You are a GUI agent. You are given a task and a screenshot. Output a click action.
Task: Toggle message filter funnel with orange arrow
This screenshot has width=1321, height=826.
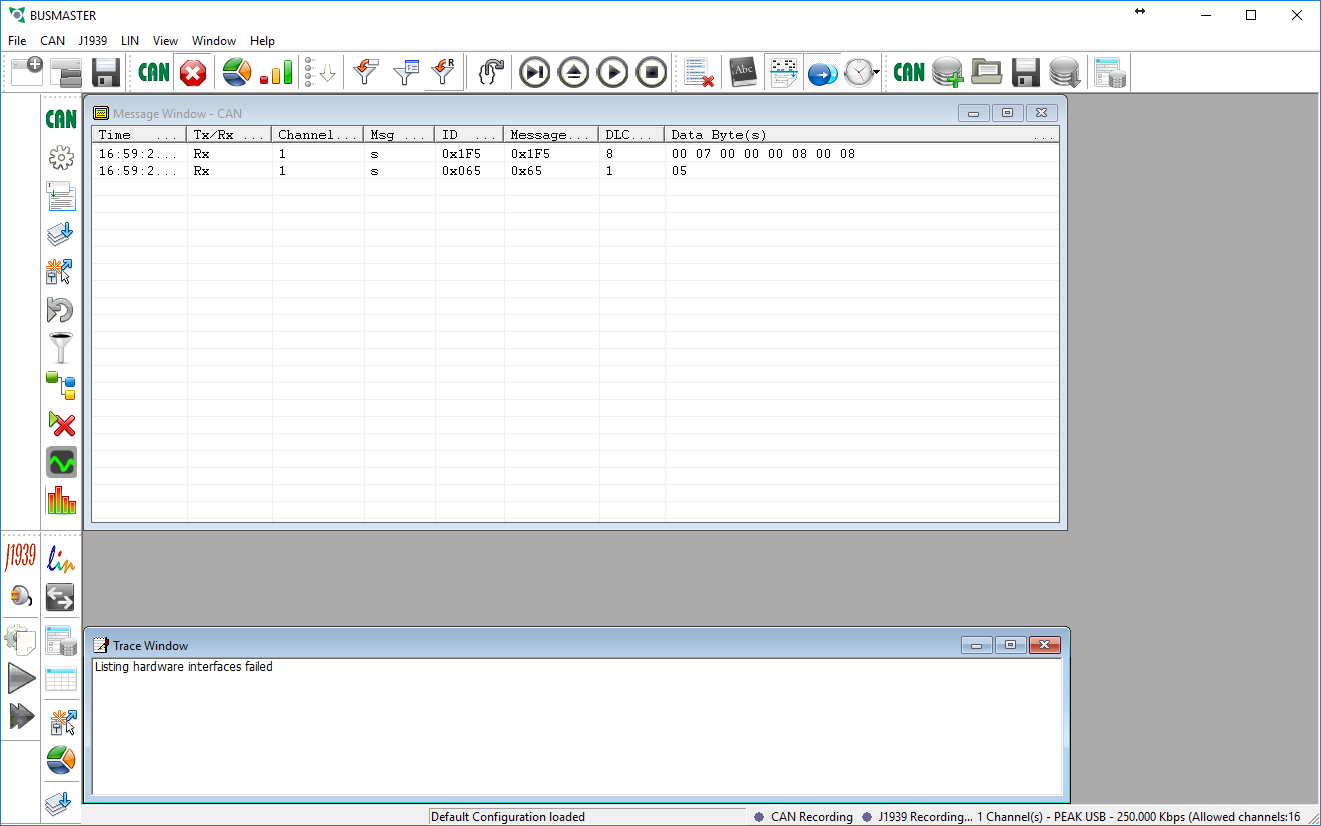pos(367,72)
